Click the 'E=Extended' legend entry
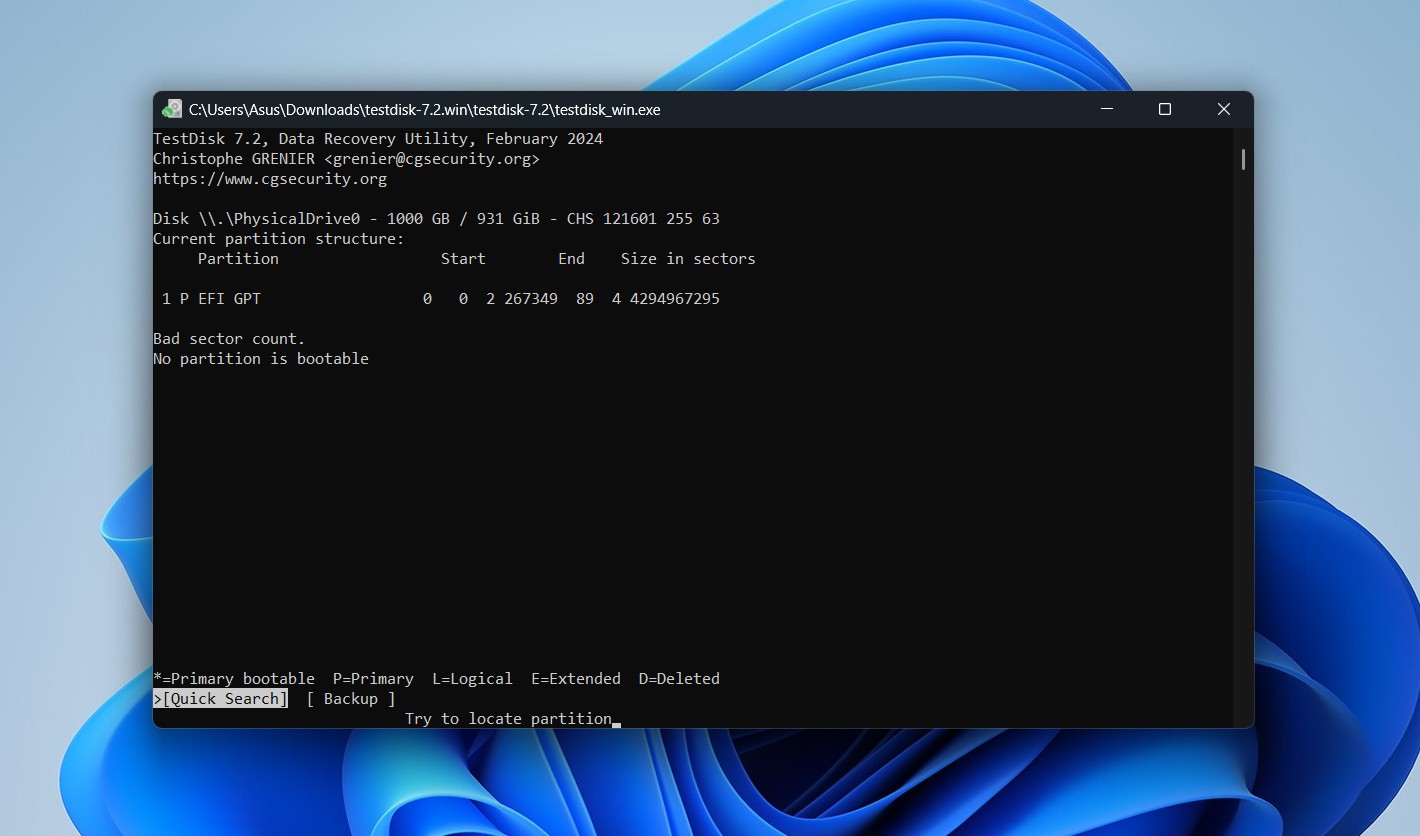The height and width of the screenshot is (836, 1420). 576,679
